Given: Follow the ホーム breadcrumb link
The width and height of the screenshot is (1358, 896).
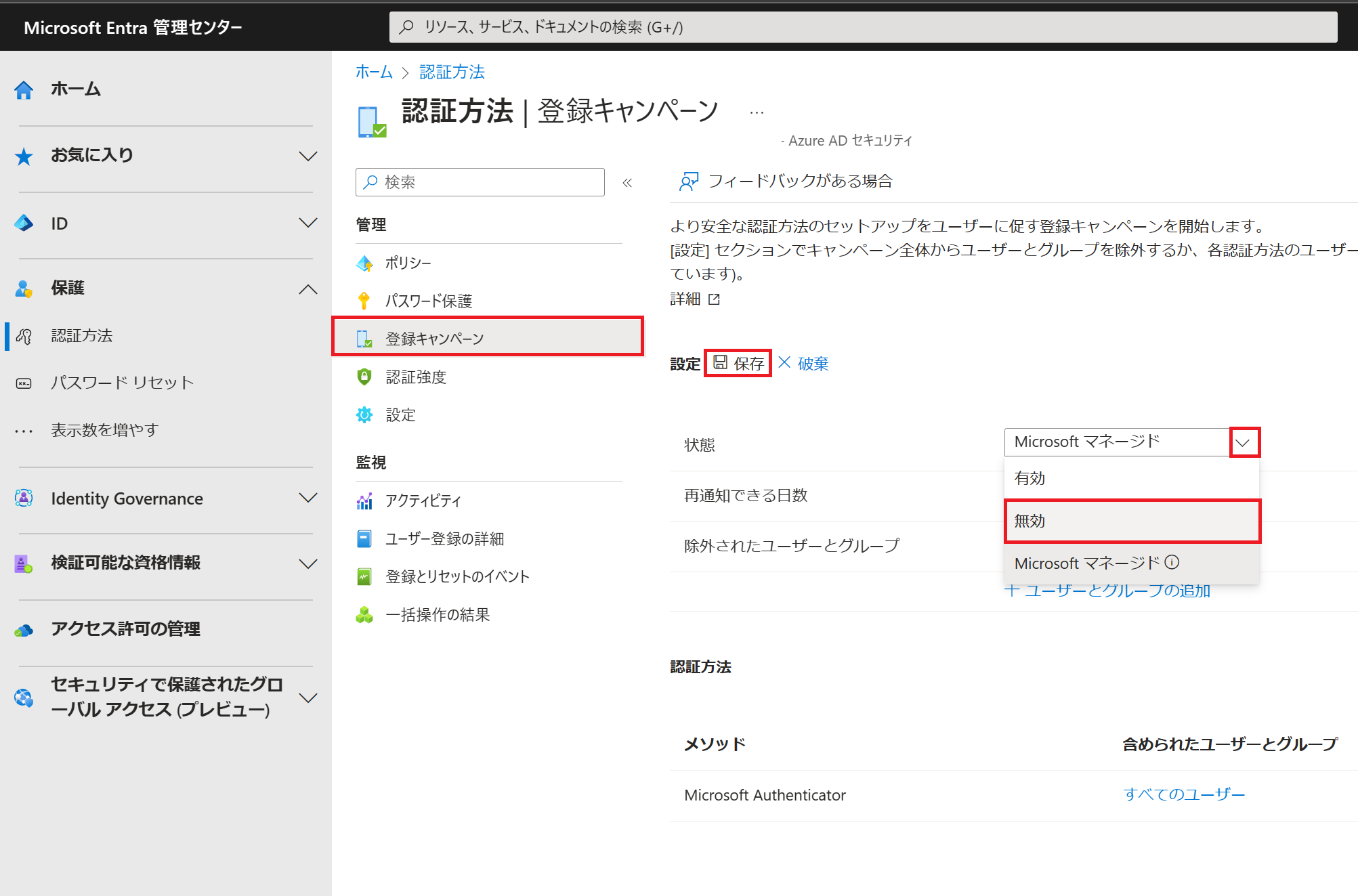Looking at the screenshot, I should [374, 72].
